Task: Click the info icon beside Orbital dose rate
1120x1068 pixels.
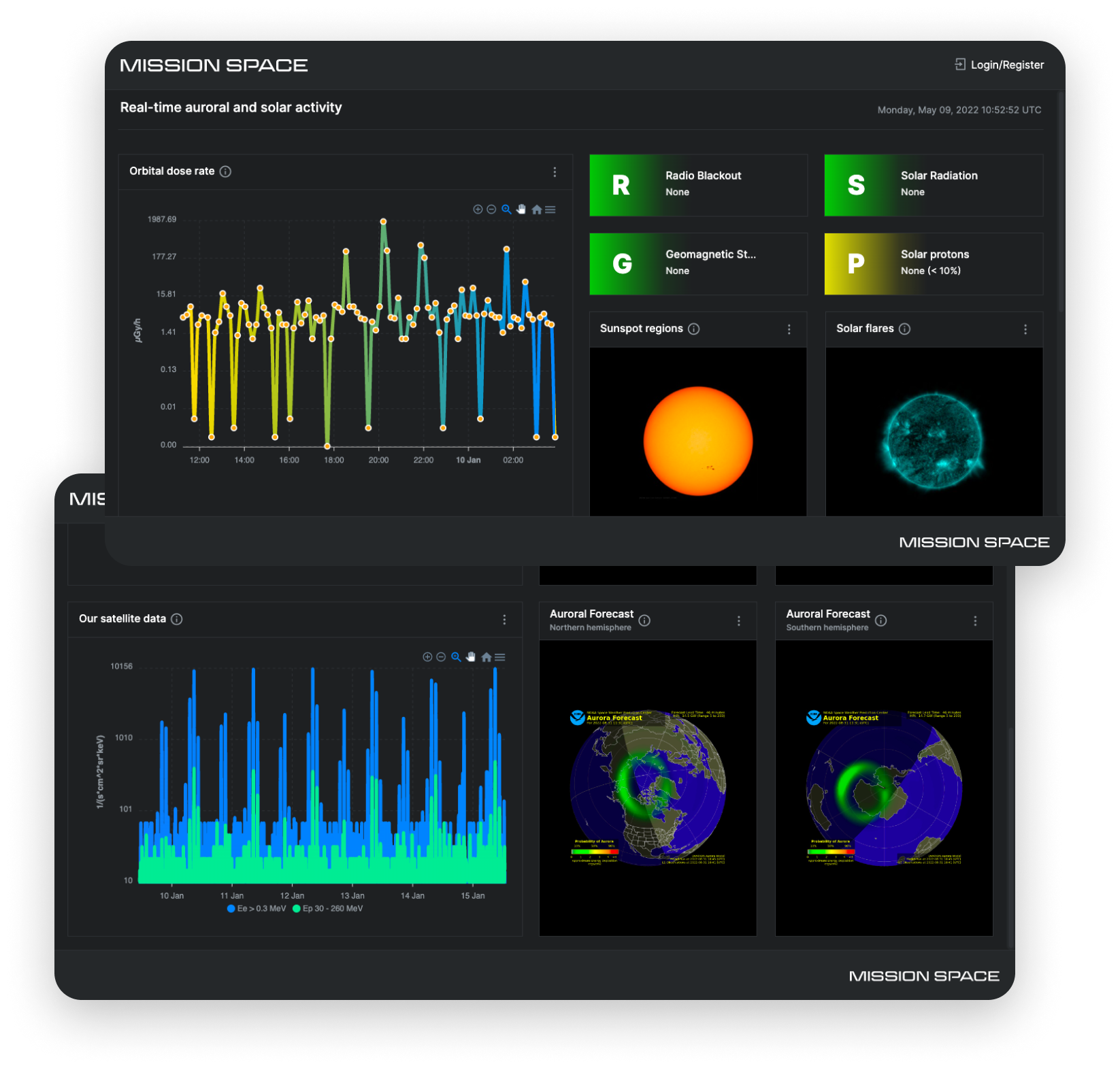Action: coord(225,171)
